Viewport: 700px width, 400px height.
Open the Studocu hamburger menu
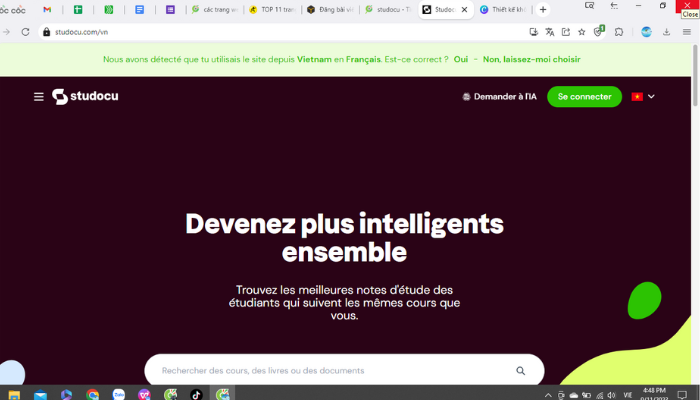click(39, 96)
